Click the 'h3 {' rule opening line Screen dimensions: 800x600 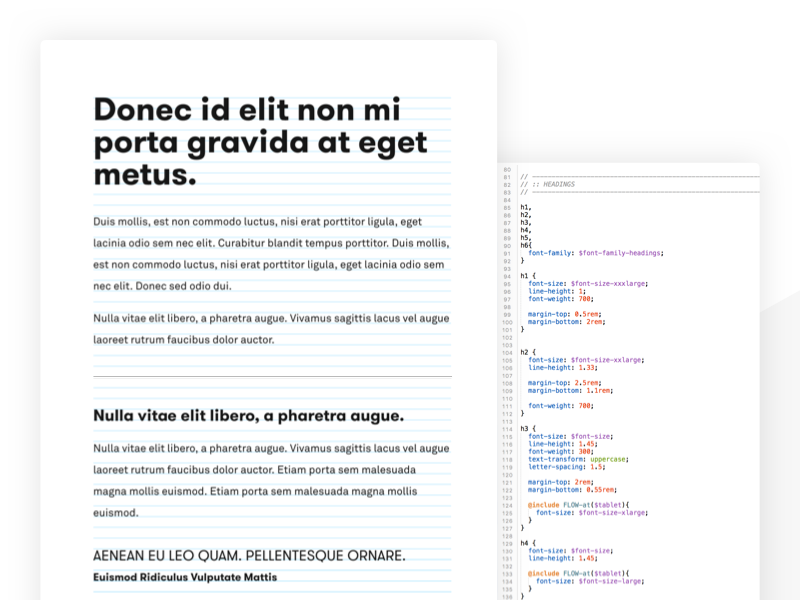click(x=528, y=429)
